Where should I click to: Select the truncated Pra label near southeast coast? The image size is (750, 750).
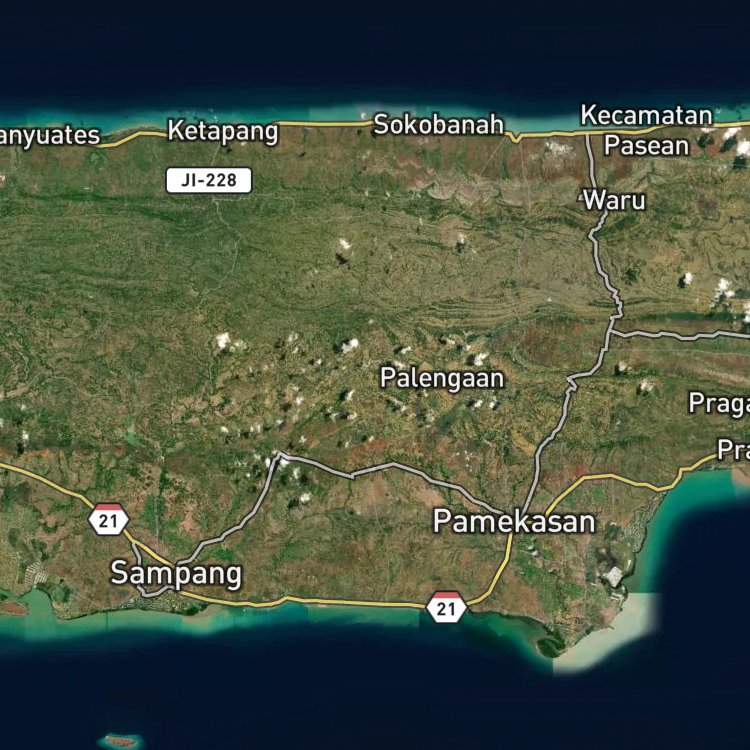(x=732, y=448)
